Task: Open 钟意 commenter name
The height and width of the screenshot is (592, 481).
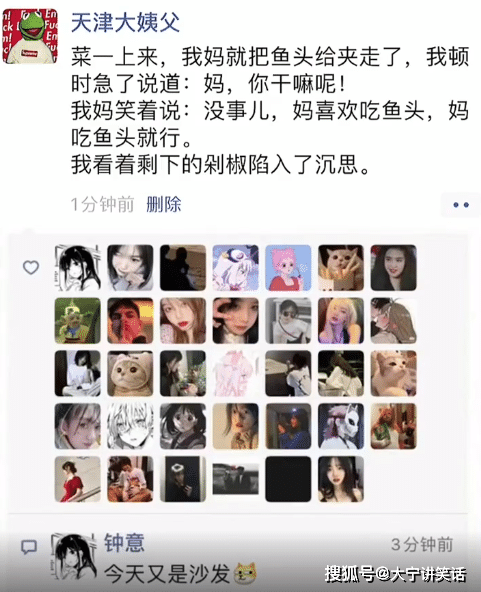Action: (x=124, y=543)
